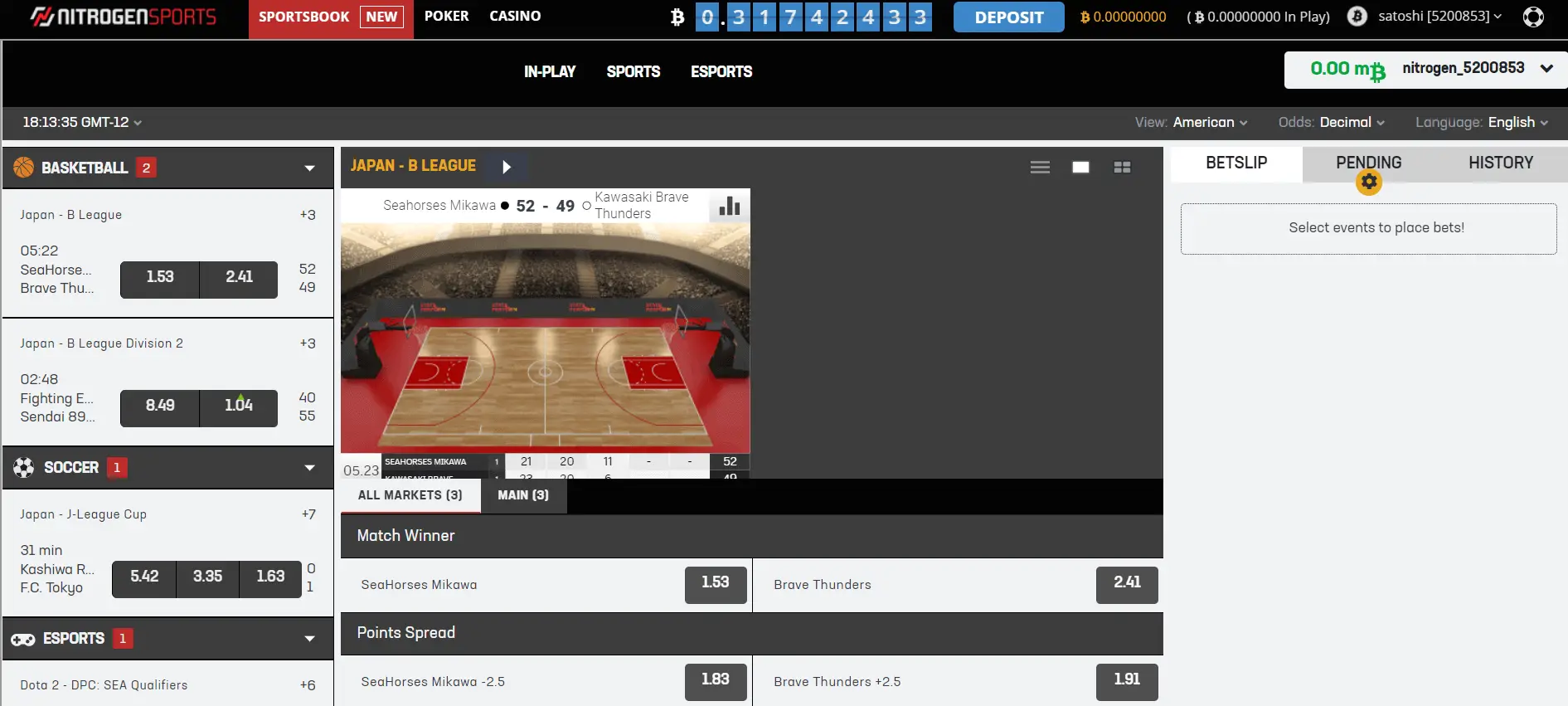Click the Points Spread market header
Image resolution: width=1568 pixels, height=706 pixels.
click(x=751, y=633)
